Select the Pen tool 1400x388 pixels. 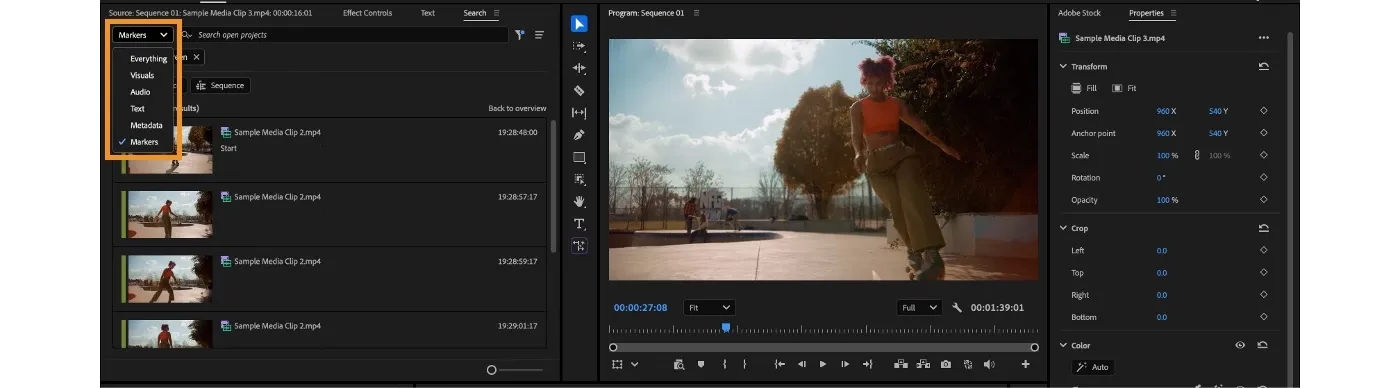(x=579, y=135)
